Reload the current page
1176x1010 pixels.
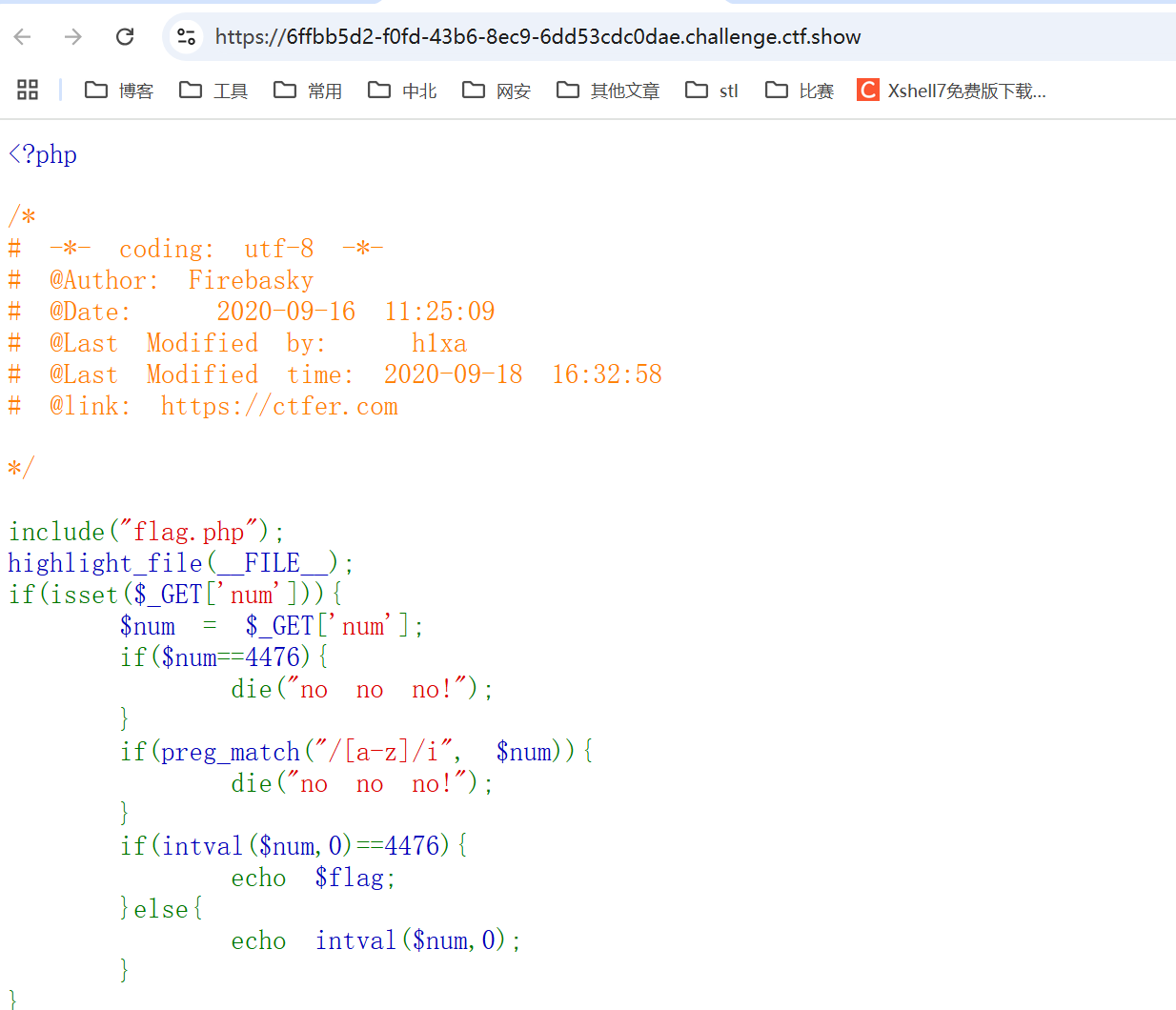coord(125,37)
